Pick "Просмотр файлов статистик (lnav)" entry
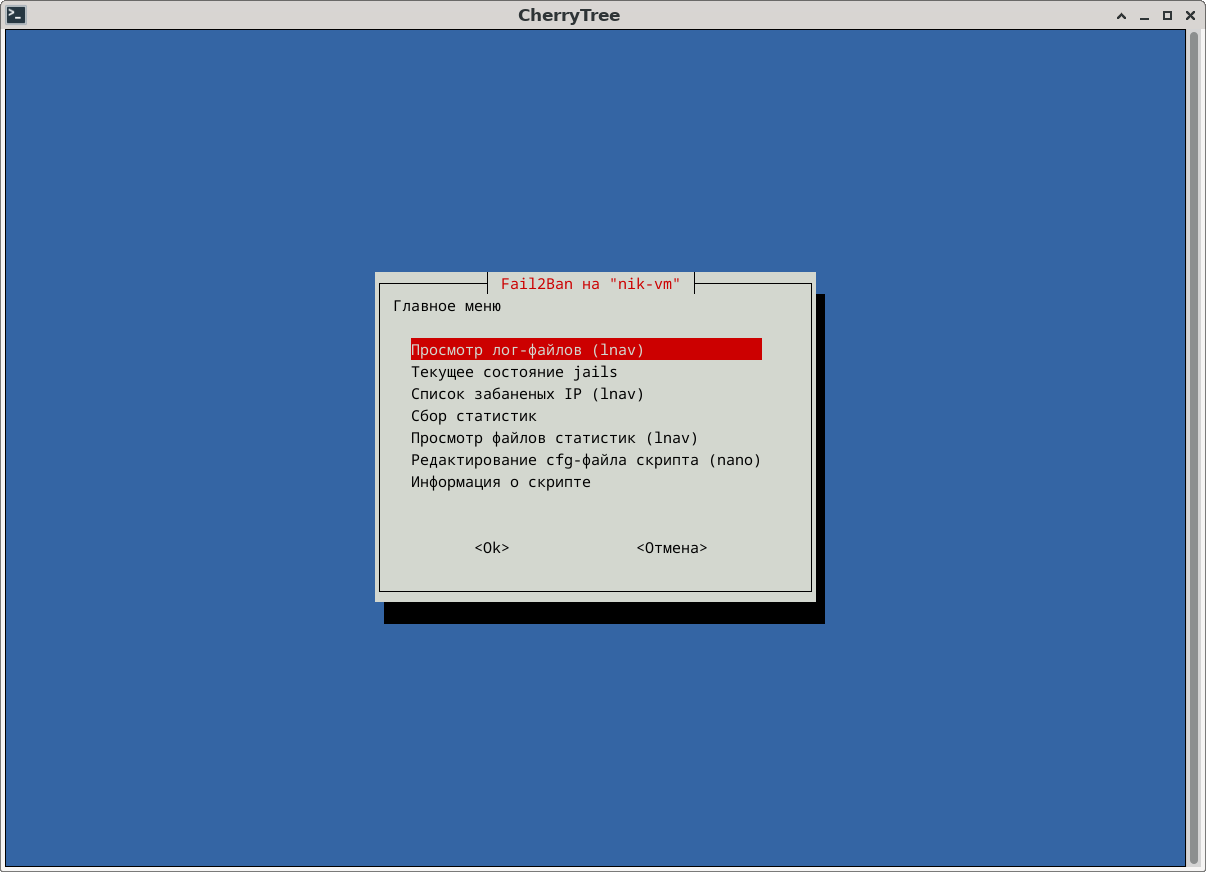The height and width of the screenshot is (872, 1206). tap(554, 438)
